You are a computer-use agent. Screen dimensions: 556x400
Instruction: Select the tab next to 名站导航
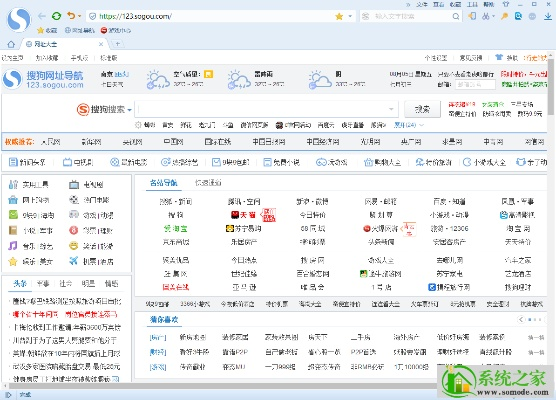click(x=208, y=183)
